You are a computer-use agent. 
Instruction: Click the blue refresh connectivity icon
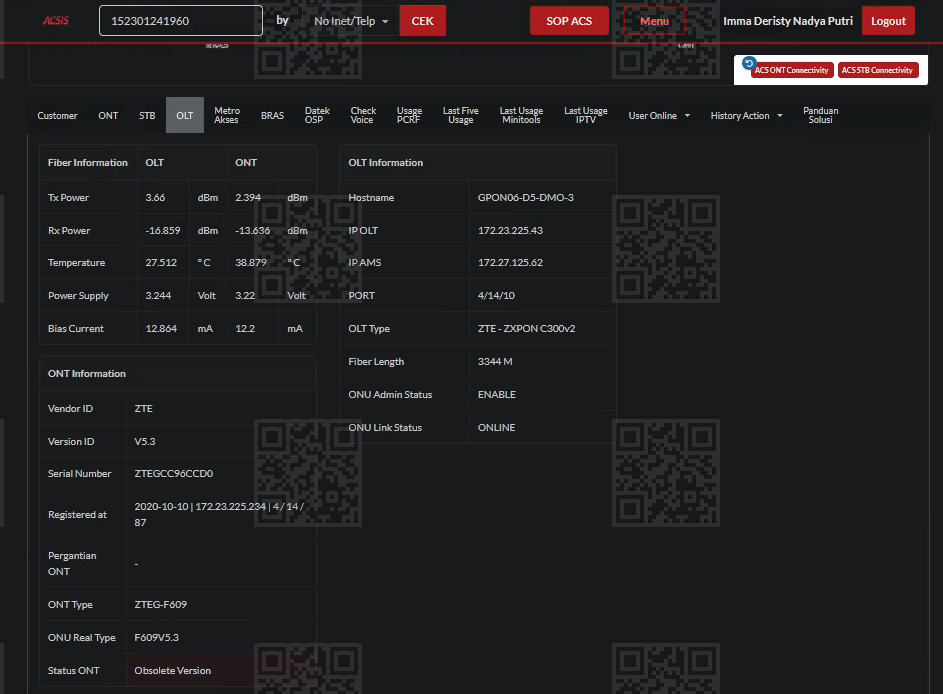[x=749, y=63]
